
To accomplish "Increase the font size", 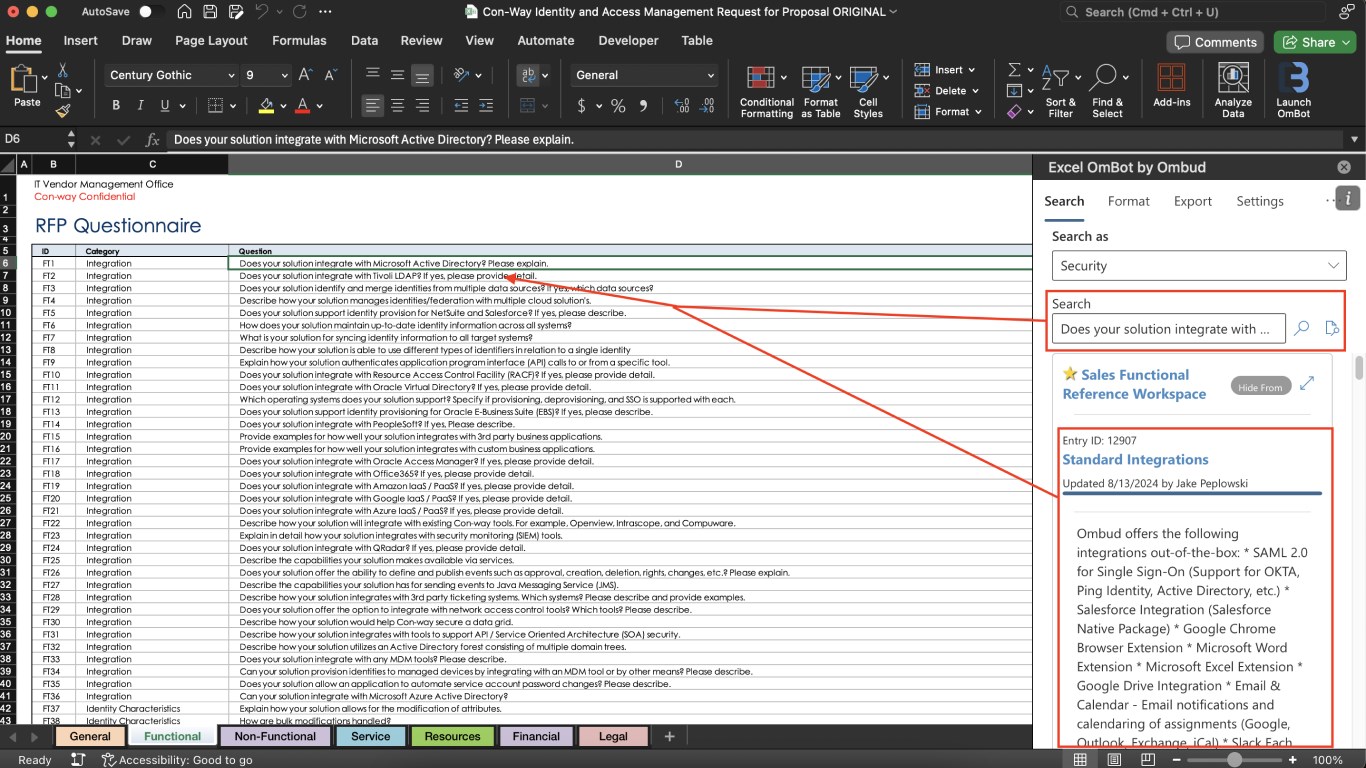I will [307, 75].
